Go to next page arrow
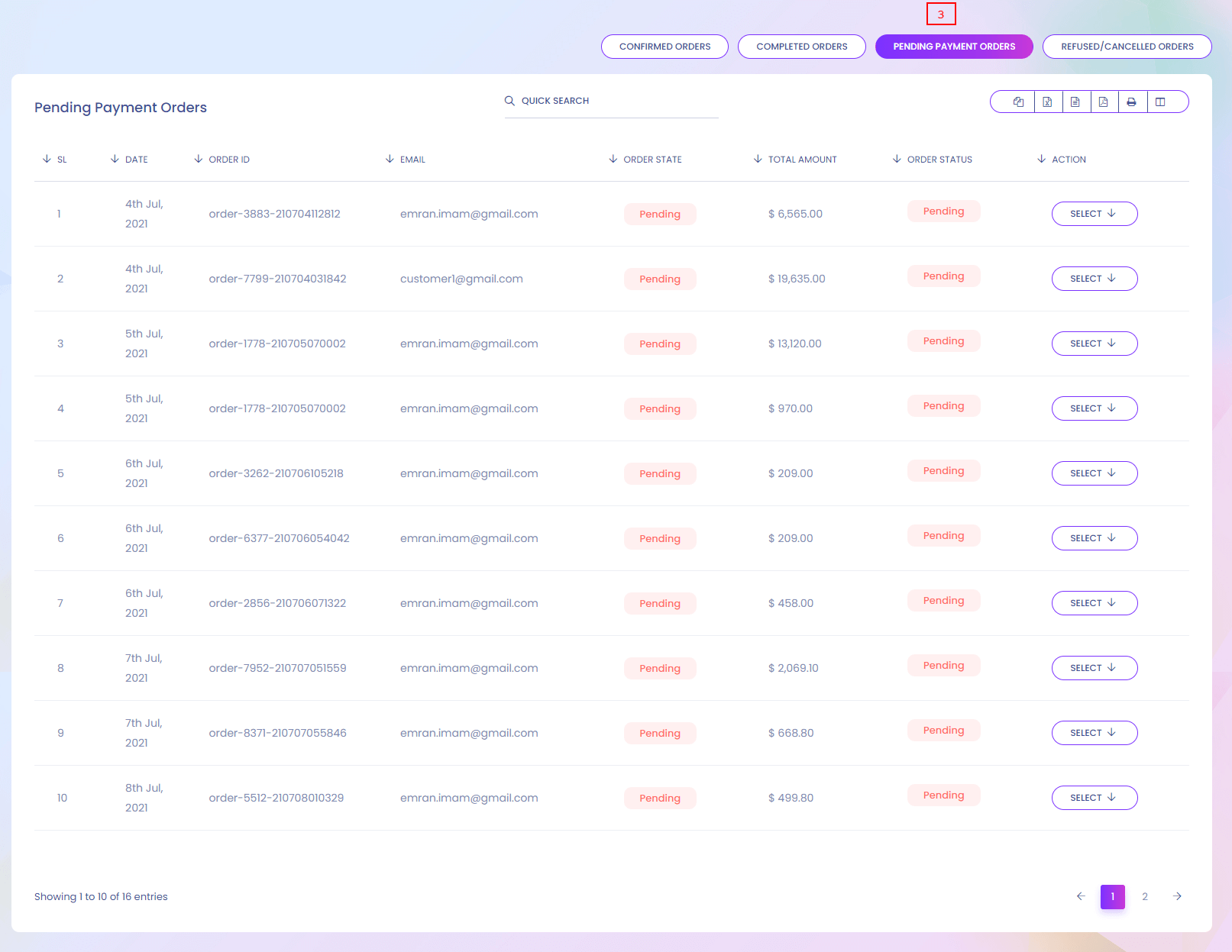The width and height of the screenshot is (1232, 952). 1177,896
